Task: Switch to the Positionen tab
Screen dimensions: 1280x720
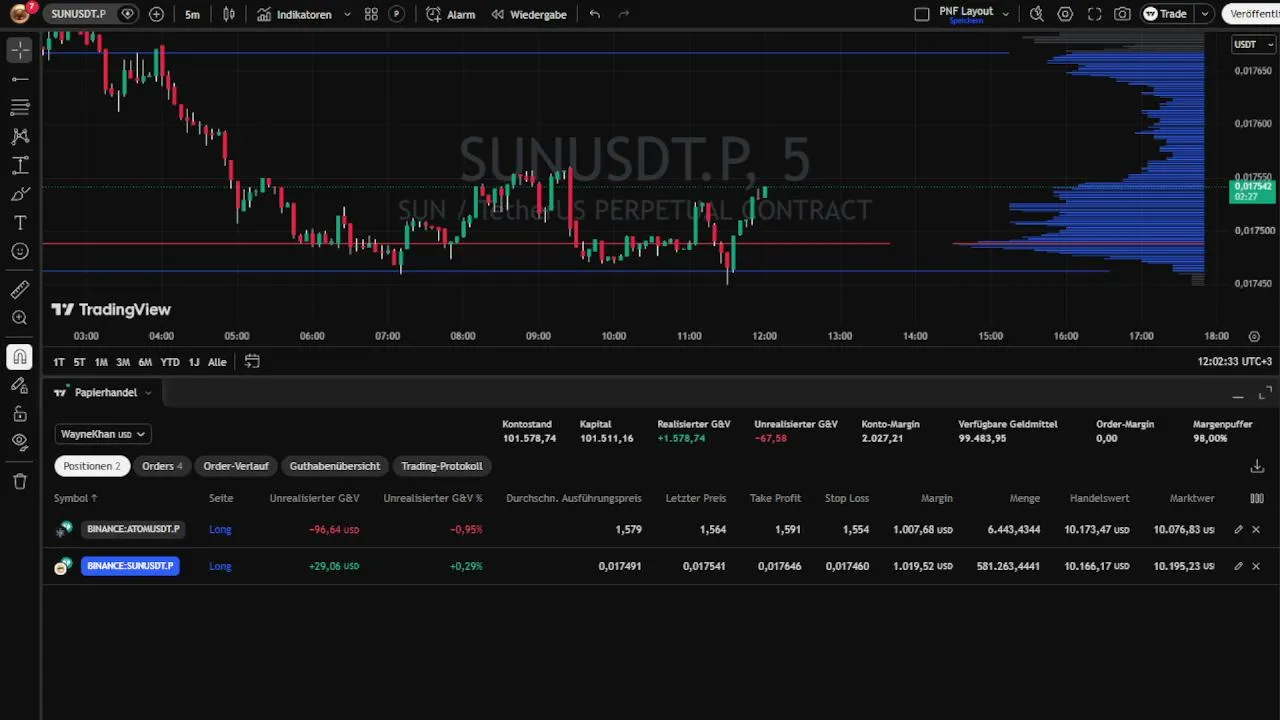Action: (x=92, y=466)
